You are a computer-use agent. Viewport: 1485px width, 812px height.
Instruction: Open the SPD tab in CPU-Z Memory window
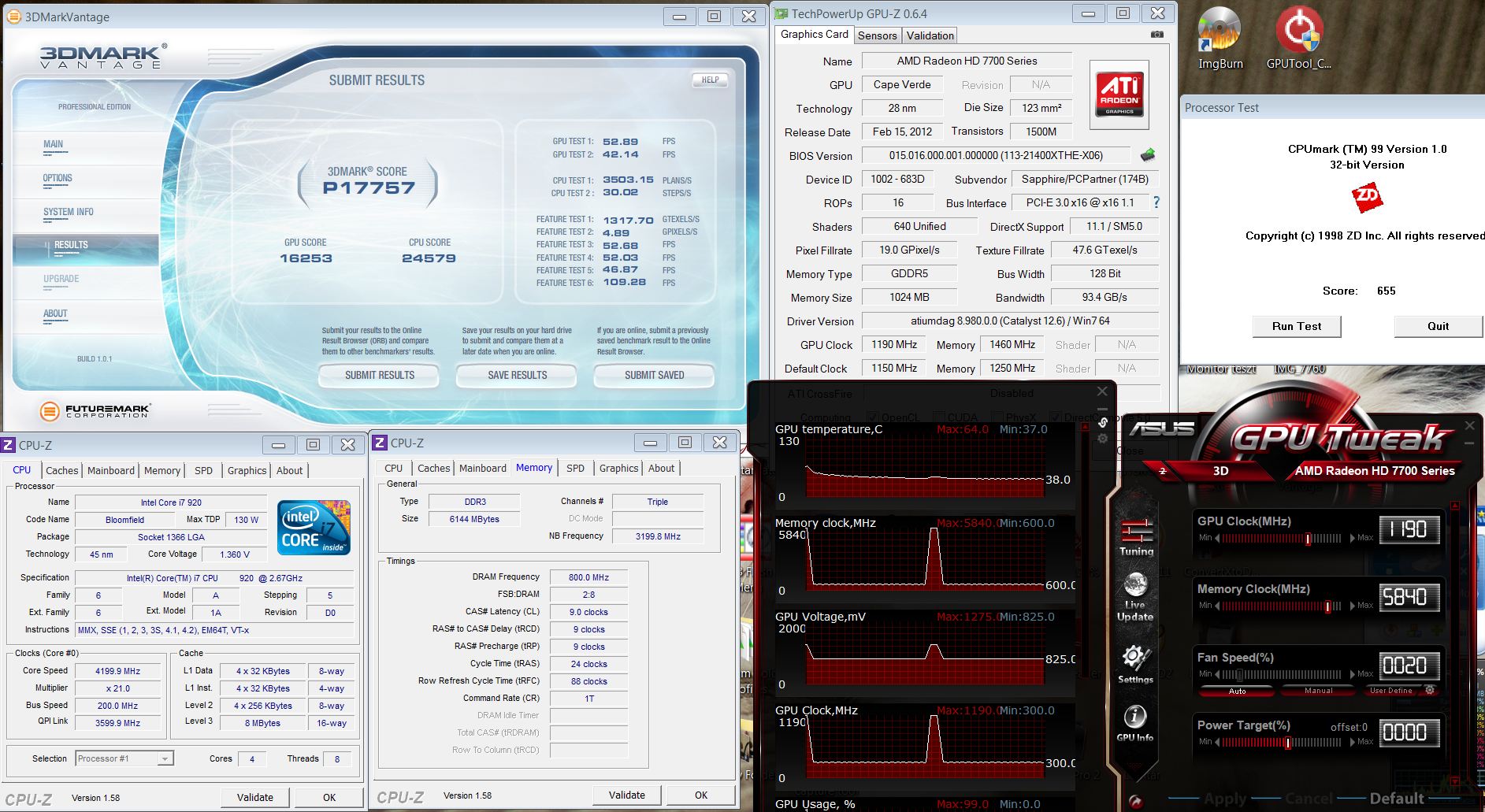coord(575,468)
